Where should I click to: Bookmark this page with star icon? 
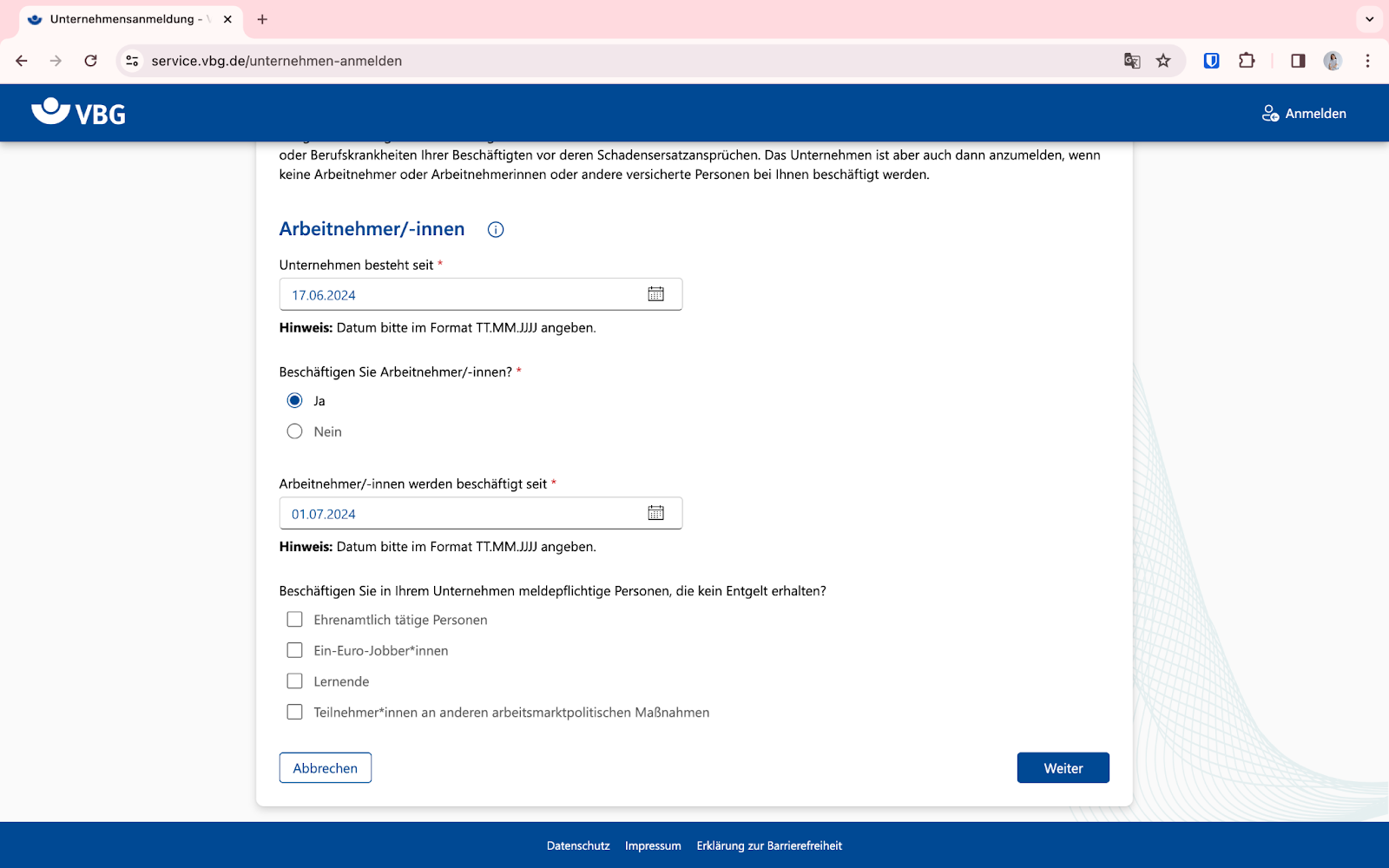pos(1163,61)
